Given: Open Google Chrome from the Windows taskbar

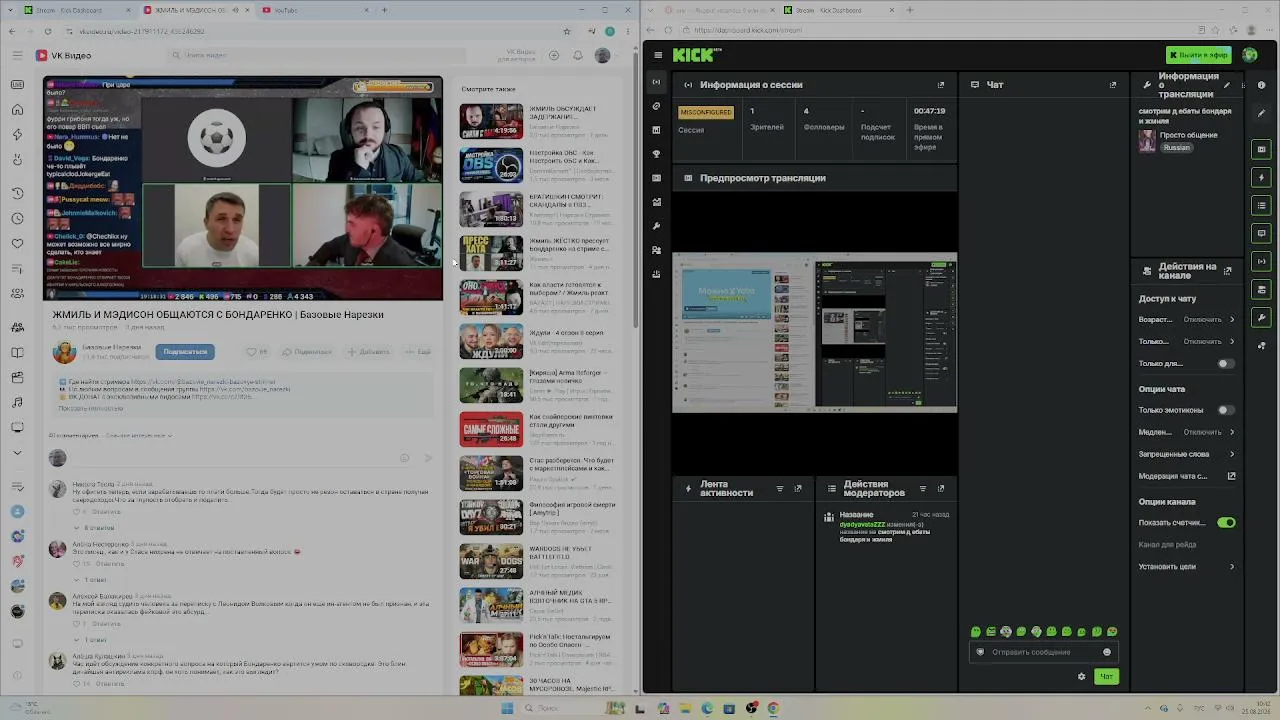Looking at the screenshot, I should click(773, 709).
